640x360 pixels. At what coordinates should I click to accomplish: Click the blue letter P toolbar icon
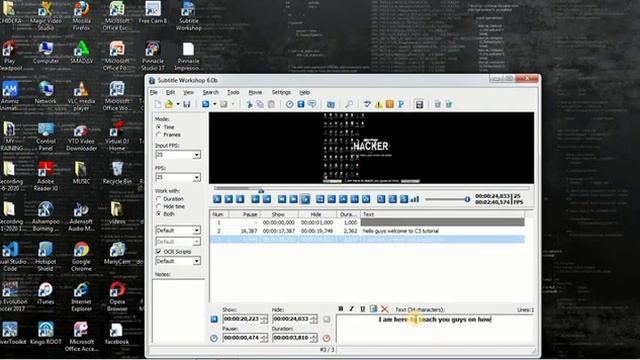401,104
